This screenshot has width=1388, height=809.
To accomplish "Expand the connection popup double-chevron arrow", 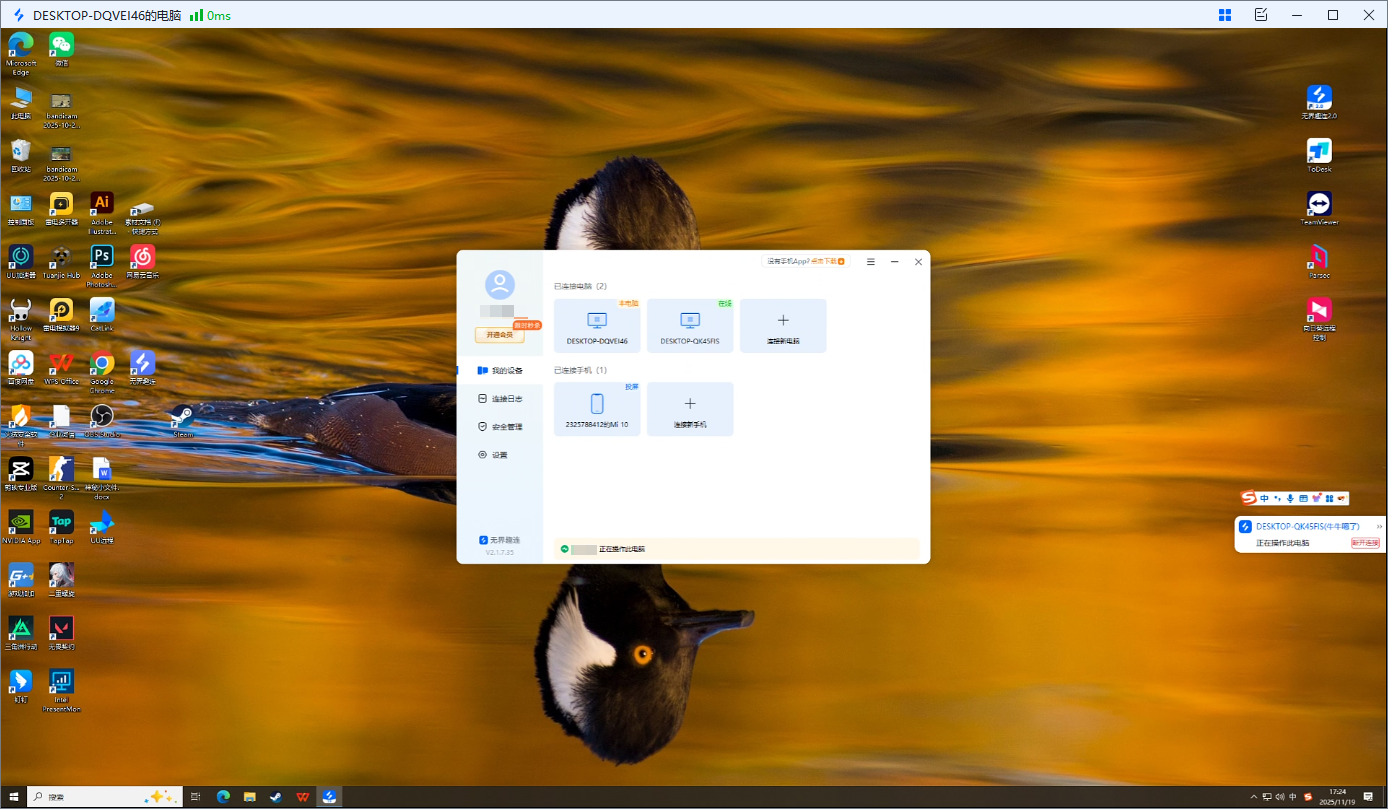I will pos(1379,526).
